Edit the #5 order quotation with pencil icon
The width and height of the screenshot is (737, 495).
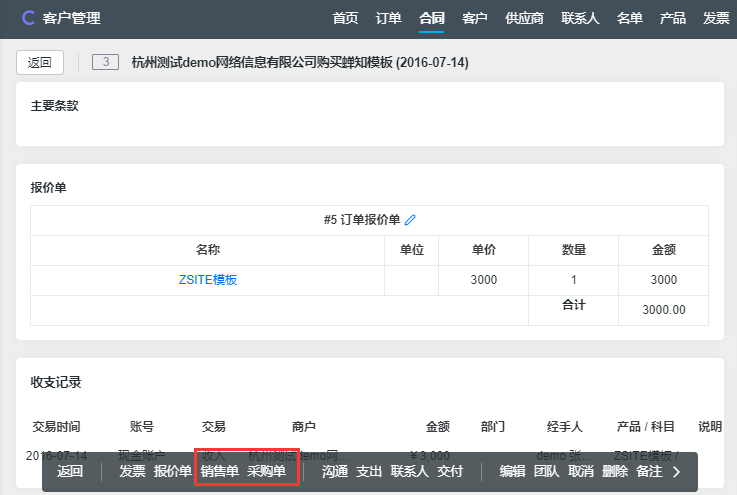pos(409,220)
